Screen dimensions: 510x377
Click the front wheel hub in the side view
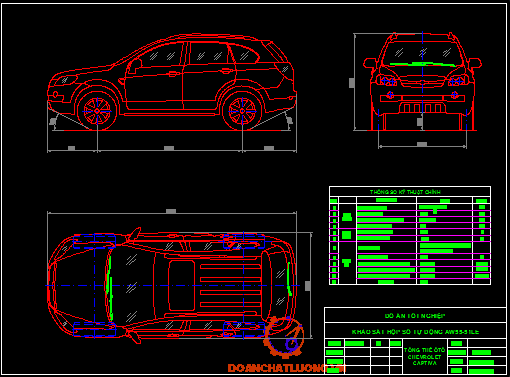pyautogui.click(x=97, y=111)
